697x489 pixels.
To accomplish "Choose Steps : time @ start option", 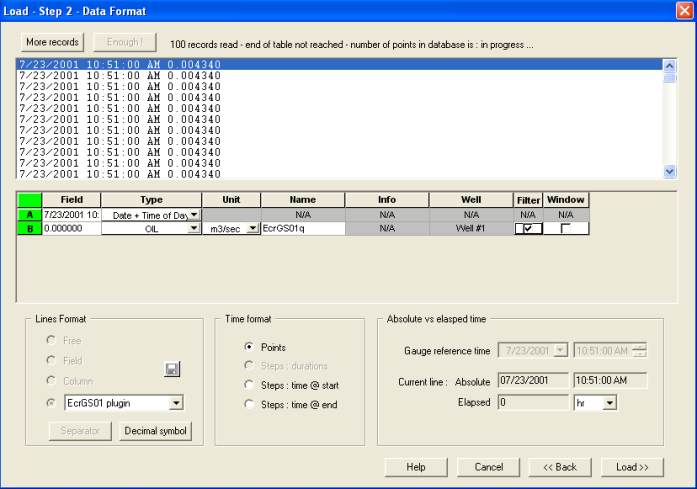I will click(x=248, y=385).
